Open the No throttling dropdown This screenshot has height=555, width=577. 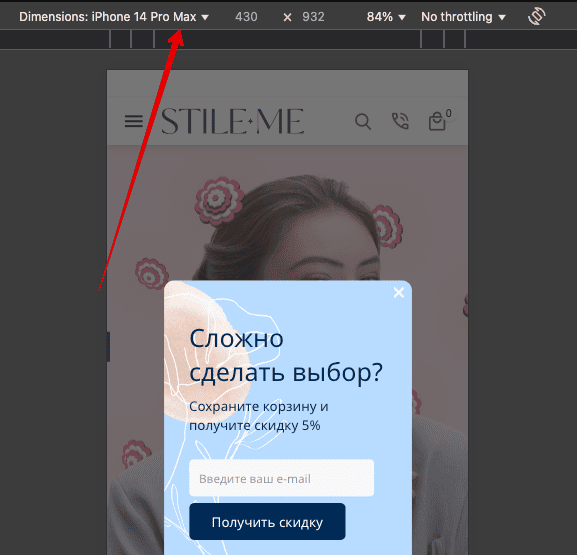coord(463,17)
